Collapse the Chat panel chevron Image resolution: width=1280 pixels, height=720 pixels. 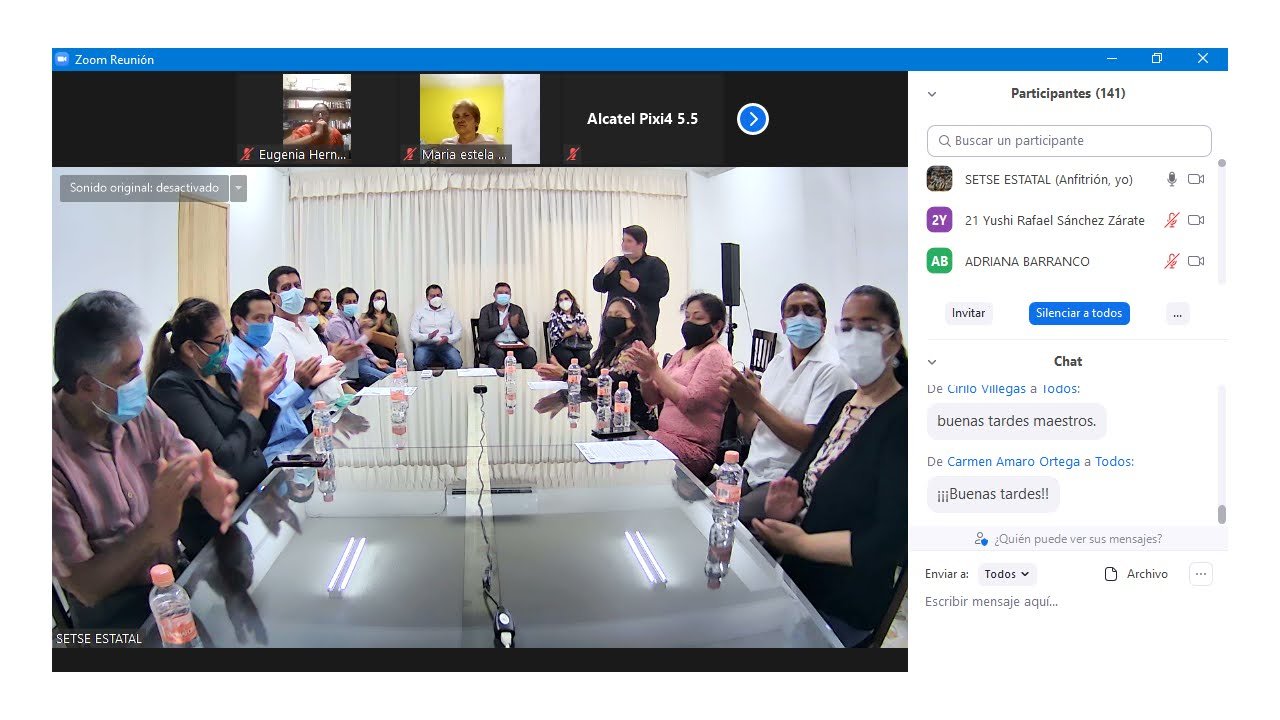(932, 362)
